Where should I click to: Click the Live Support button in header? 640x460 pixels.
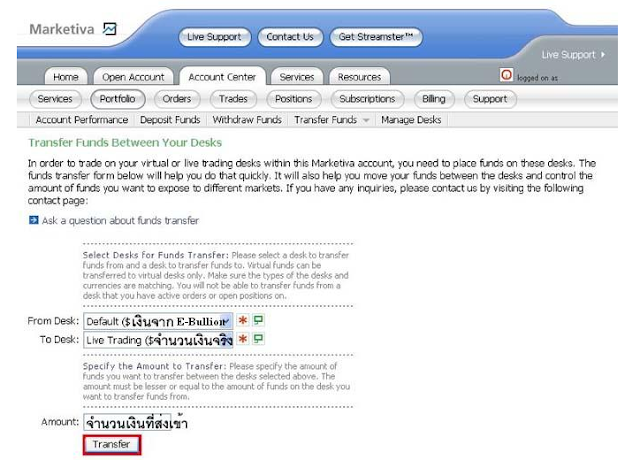(x=214, y=37)
